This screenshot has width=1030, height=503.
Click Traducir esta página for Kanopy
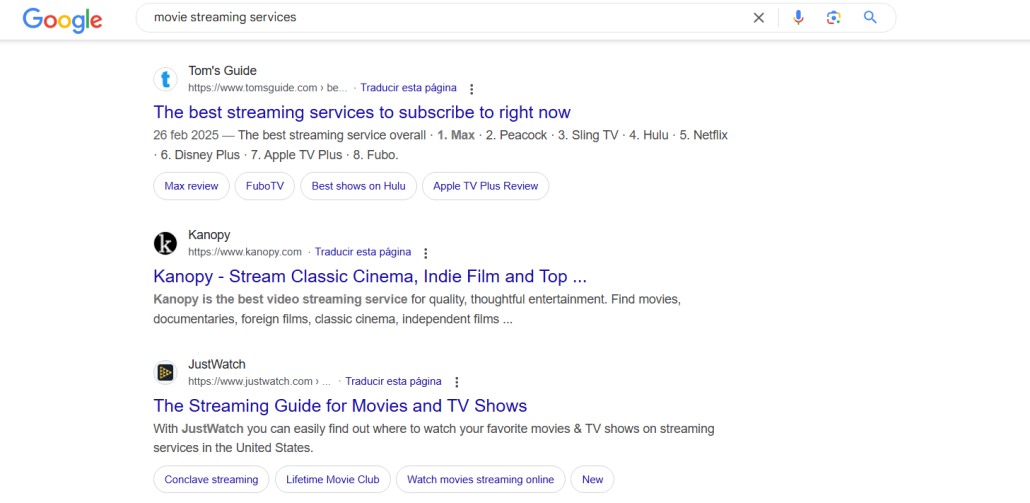363,252
